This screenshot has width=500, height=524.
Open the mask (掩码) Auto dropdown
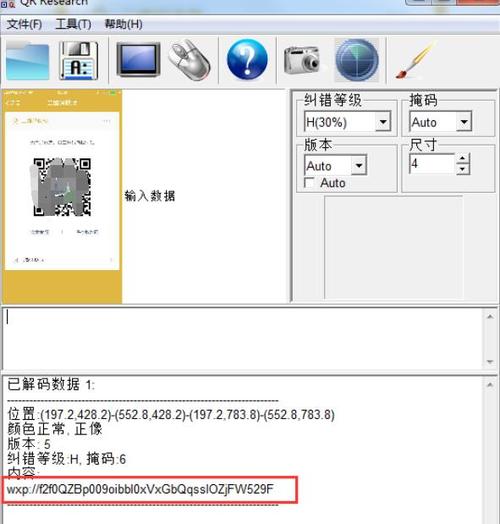pyautogui.click(x=464, y=122)
